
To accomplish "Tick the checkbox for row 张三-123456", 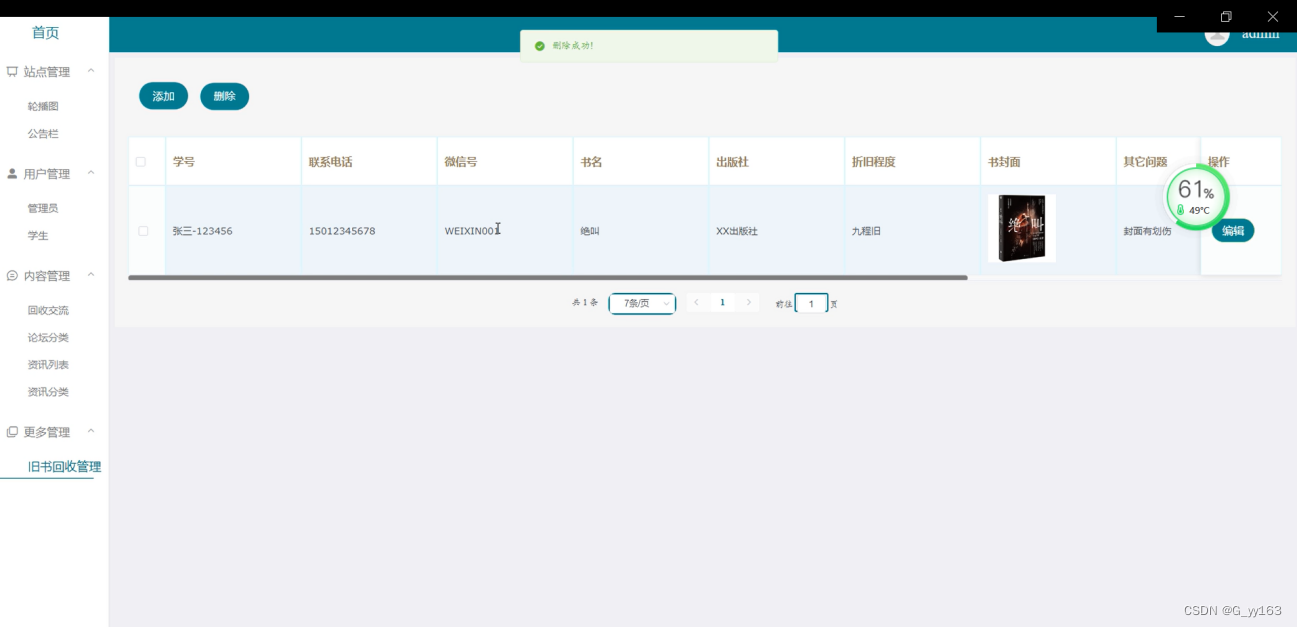I will pyautogui.click(x=143, y=231).
